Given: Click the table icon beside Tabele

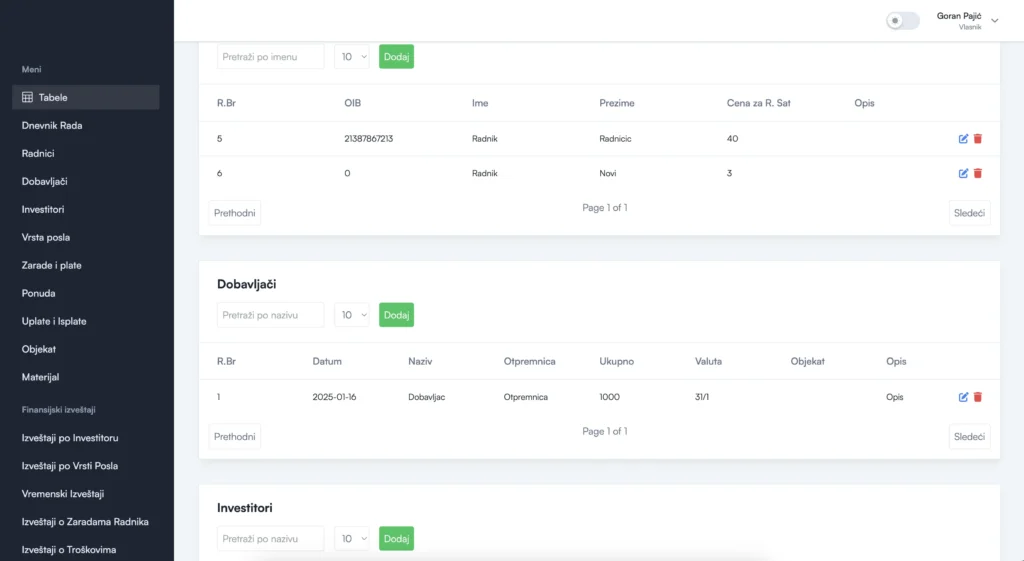Looking at the screenshot, I should click(27, 97).
